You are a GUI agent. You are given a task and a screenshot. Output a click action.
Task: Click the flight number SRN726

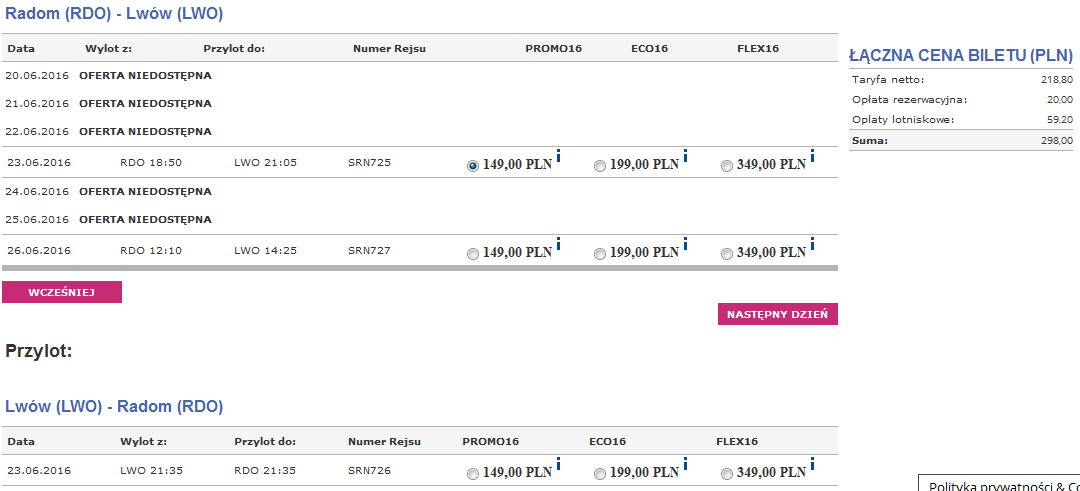click(x=370, y=471)
